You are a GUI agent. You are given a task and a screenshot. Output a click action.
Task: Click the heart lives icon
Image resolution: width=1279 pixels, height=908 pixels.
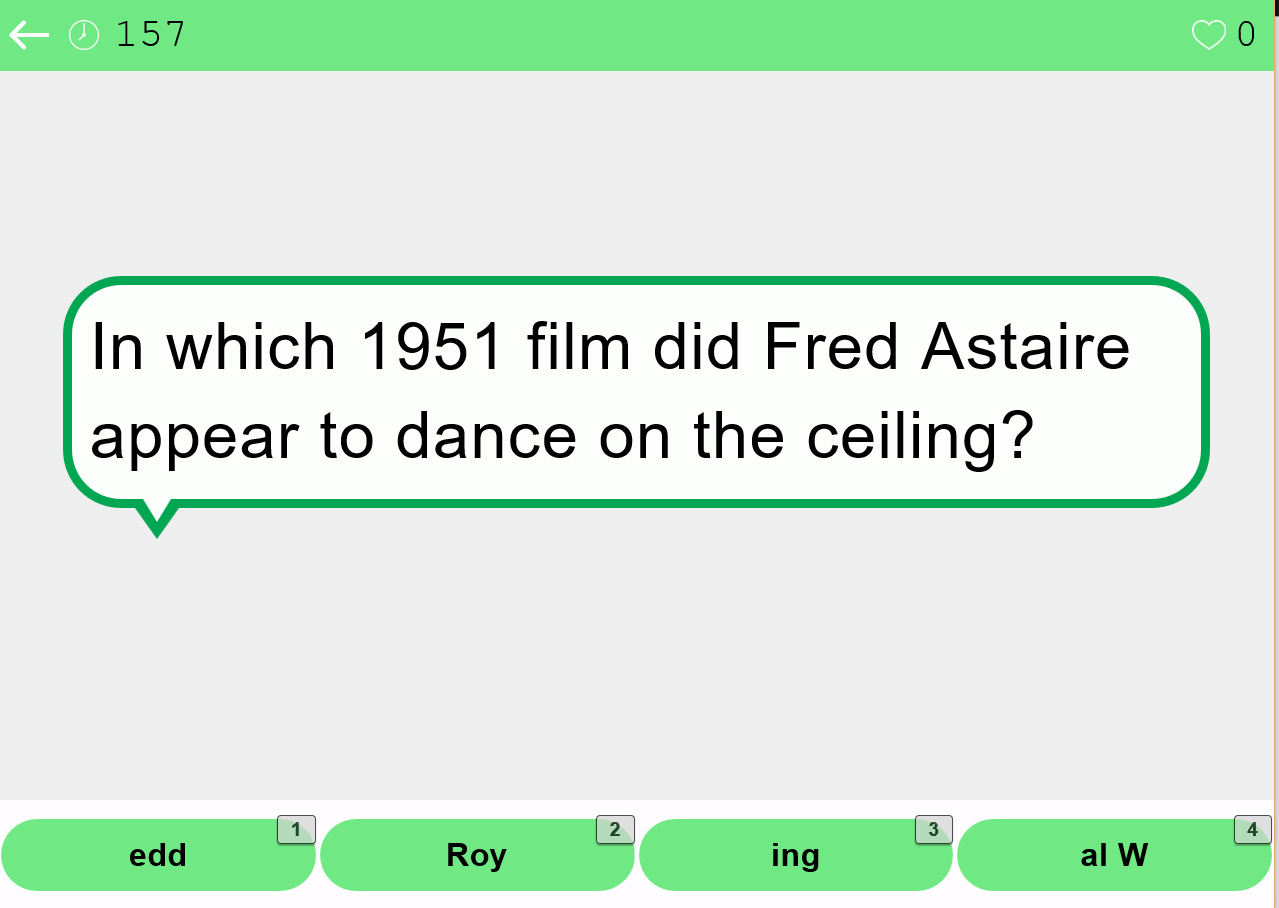[1208, 36]
